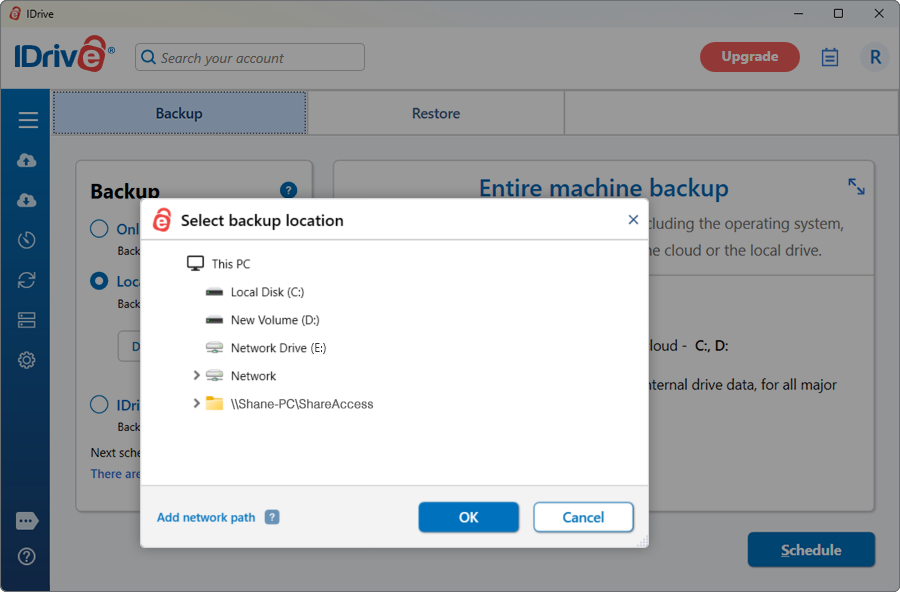Screen dimensions: 900x592
Task: Switch to the Backup tab
Action: tap(180, 113)
